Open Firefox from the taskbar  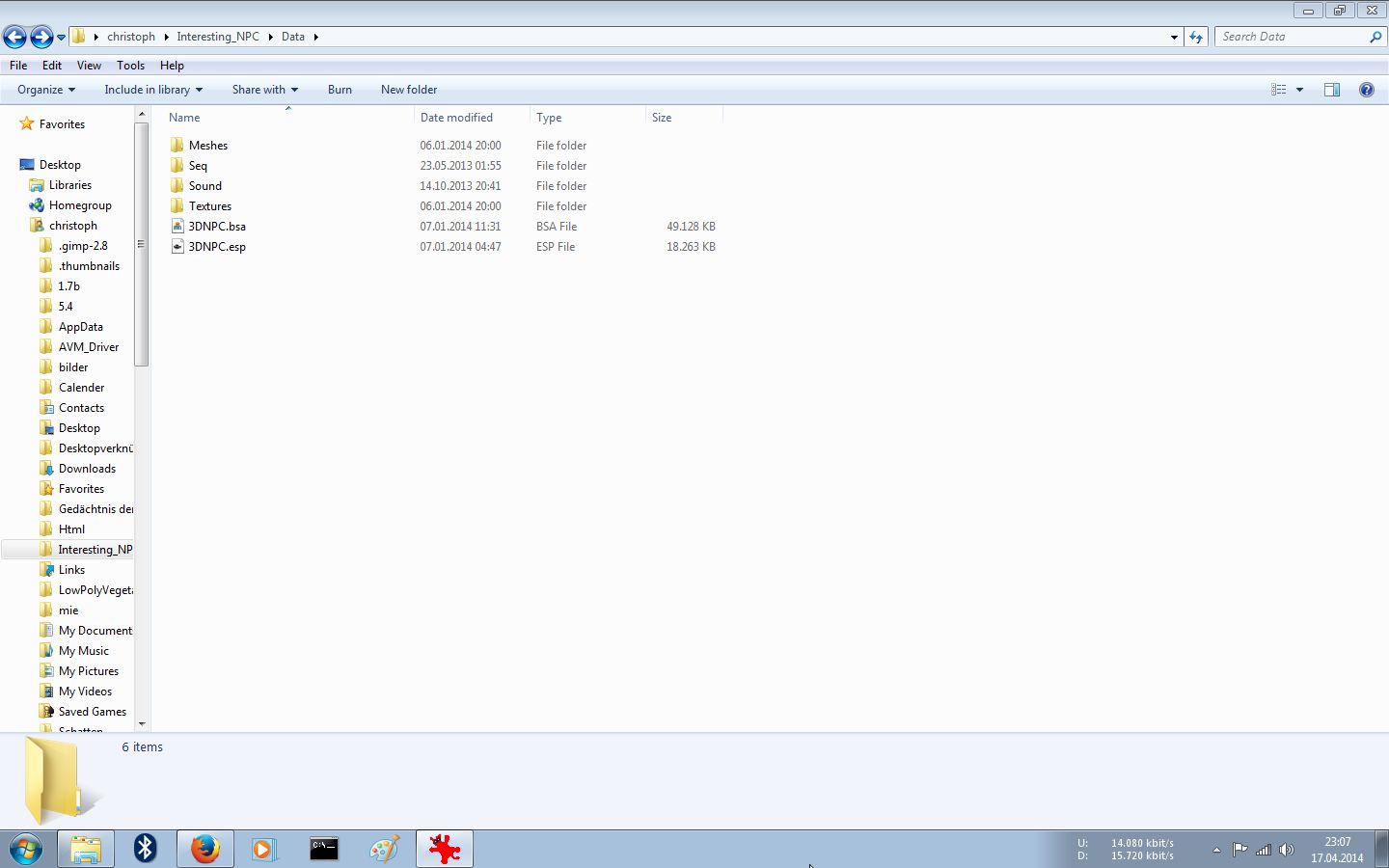tap(204, 849)
